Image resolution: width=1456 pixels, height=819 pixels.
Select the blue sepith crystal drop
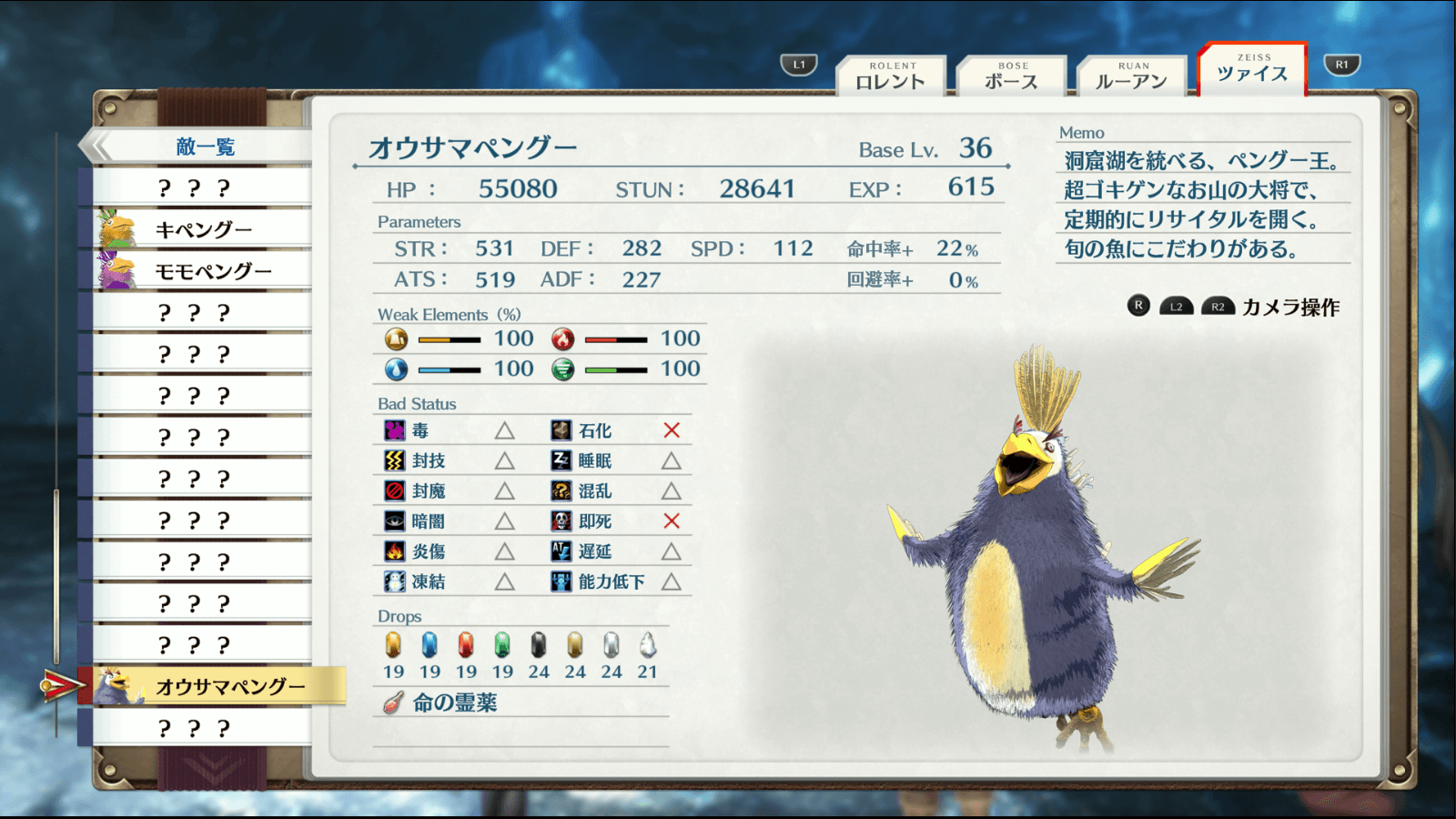tap(430, 645)
